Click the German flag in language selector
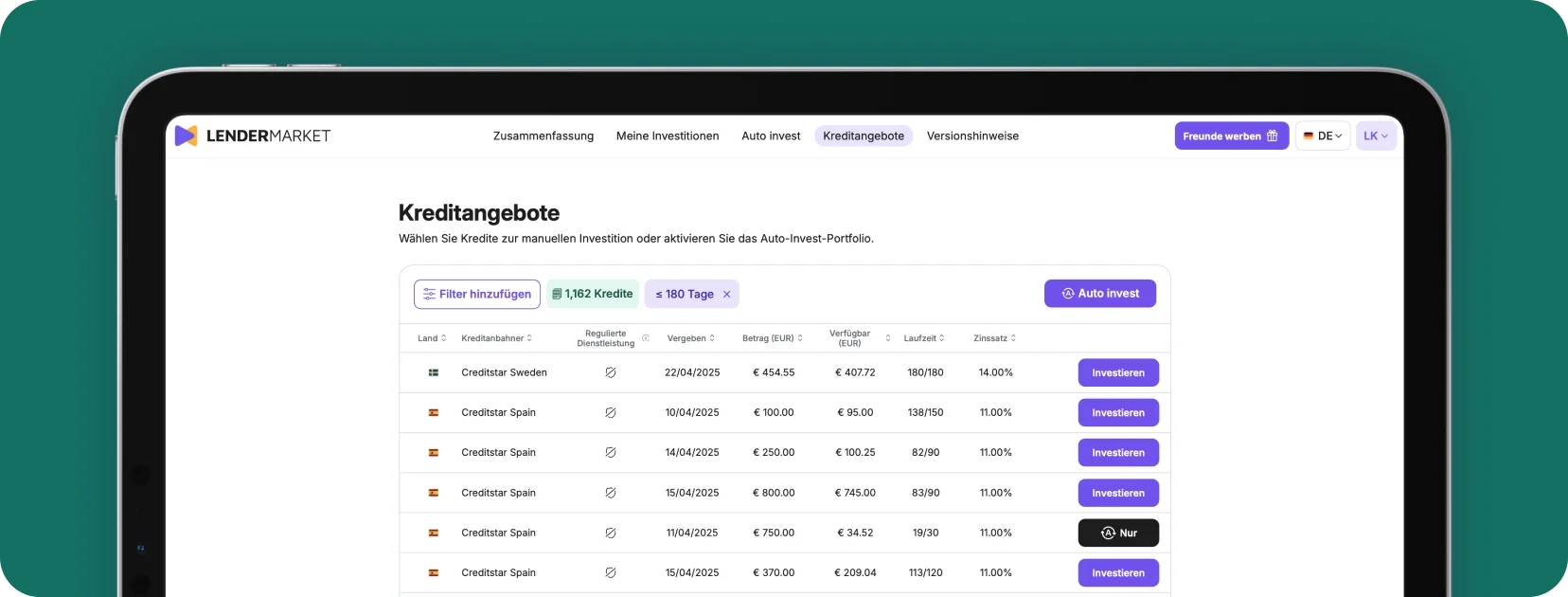This screenshot has width=1568, height=597. [x=1309, y=136]
